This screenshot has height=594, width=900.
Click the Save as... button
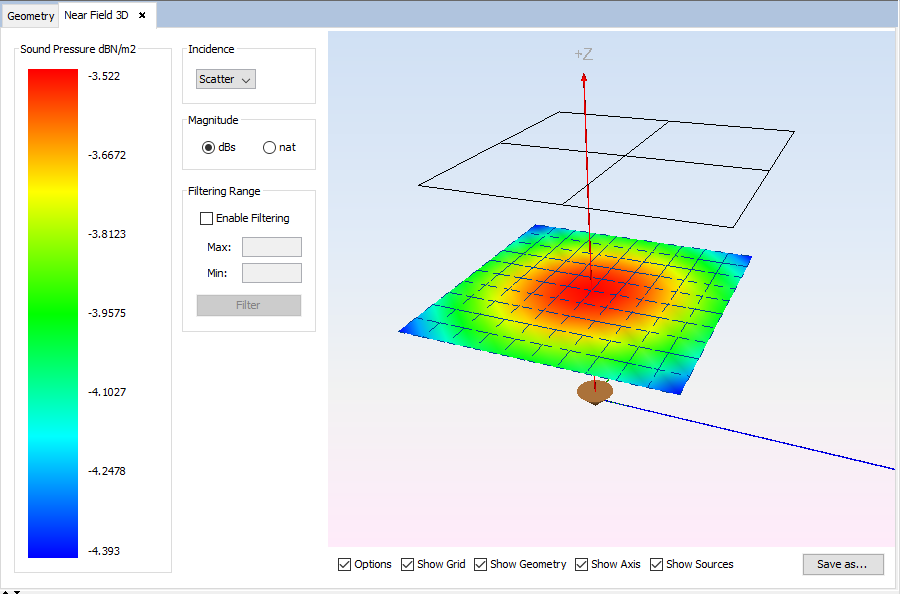tap(842, 564)
